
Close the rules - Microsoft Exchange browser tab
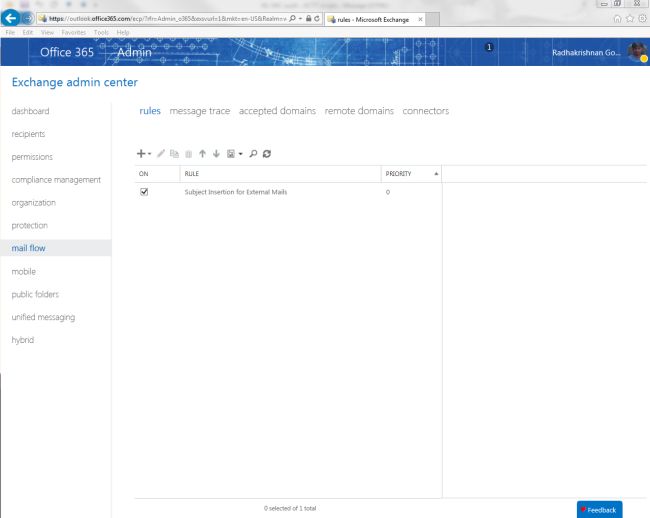click(x=420, y=19)
